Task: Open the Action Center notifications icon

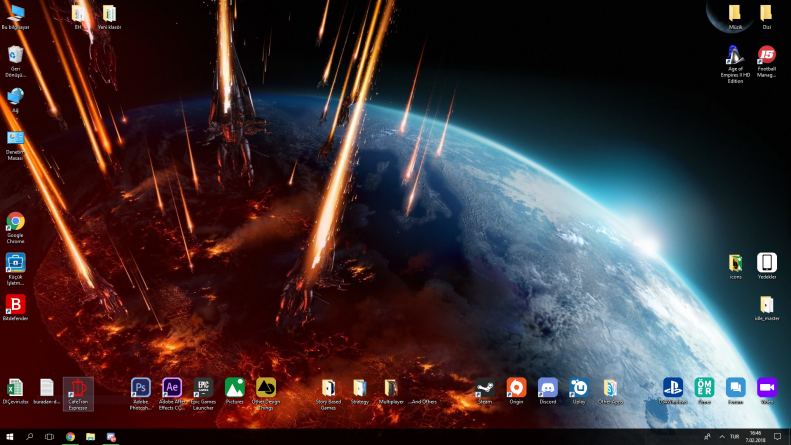Action: click(x=777, y=436)
